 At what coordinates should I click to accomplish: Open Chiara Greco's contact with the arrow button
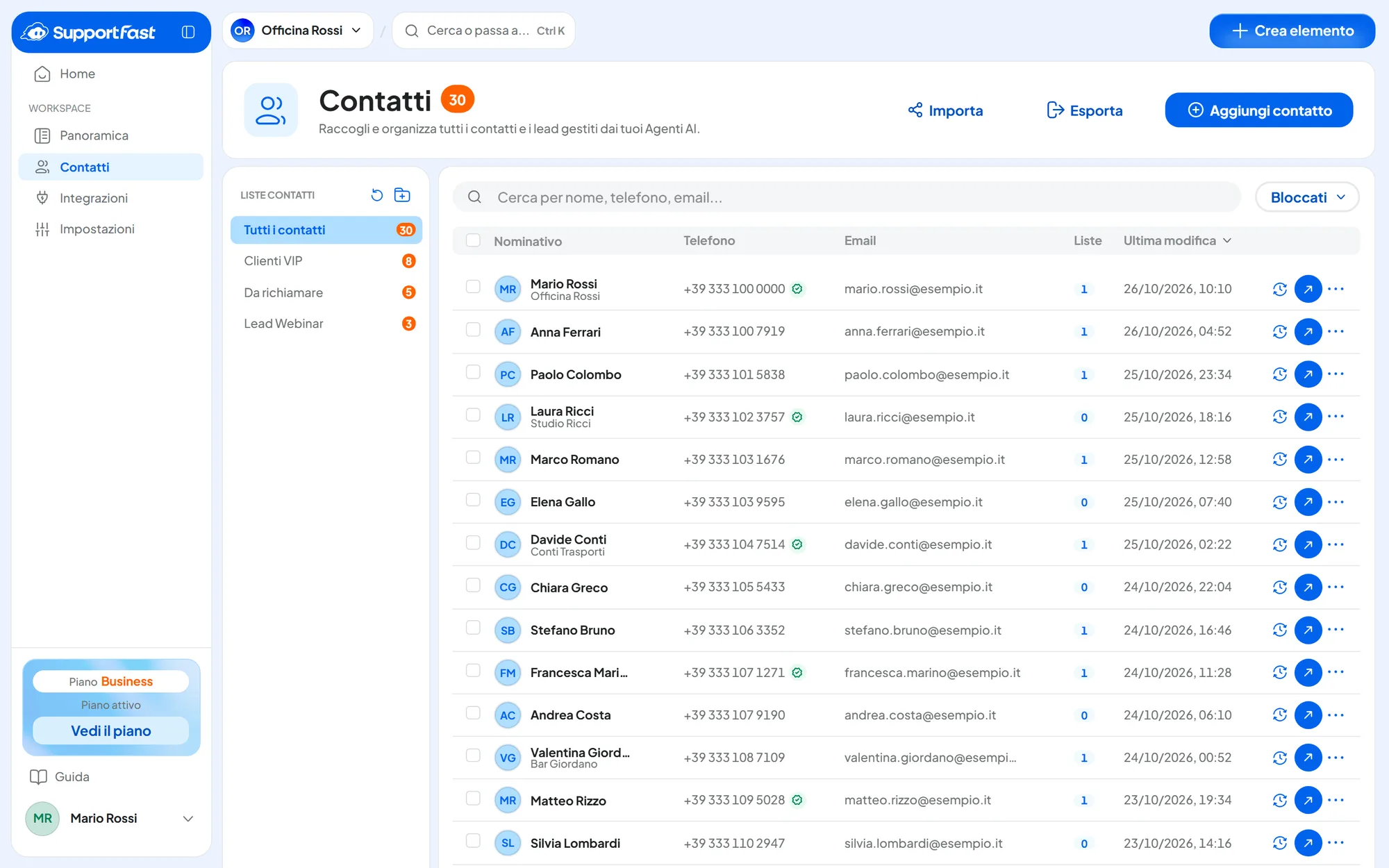pyautogui.click(x=1308, y=587)
